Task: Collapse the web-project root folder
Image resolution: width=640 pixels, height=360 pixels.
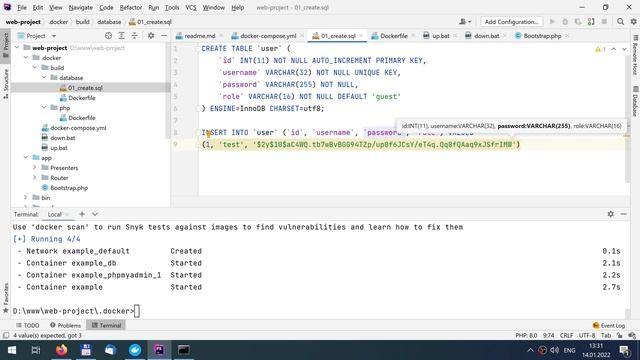Action: (x=17, y=48)
